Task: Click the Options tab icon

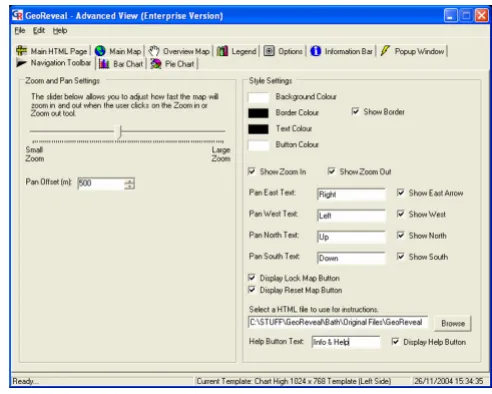Action: [269, 51]
